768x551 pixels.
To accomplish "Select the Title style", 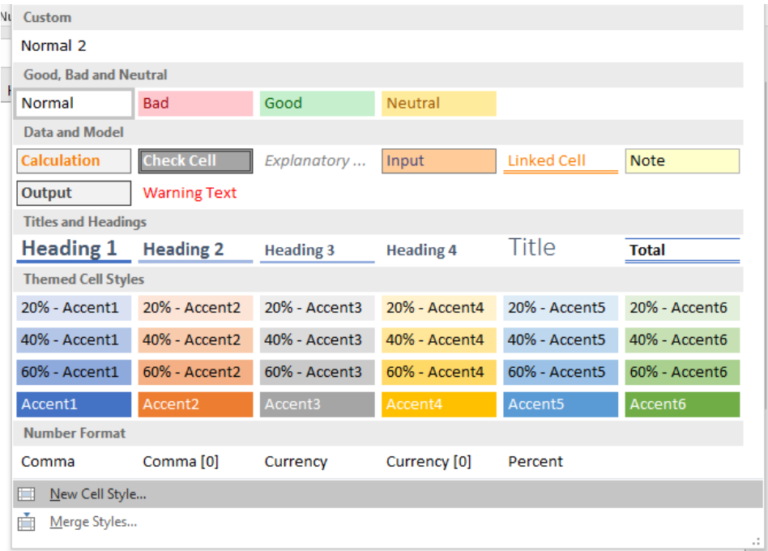I will [x=560, y=248].
